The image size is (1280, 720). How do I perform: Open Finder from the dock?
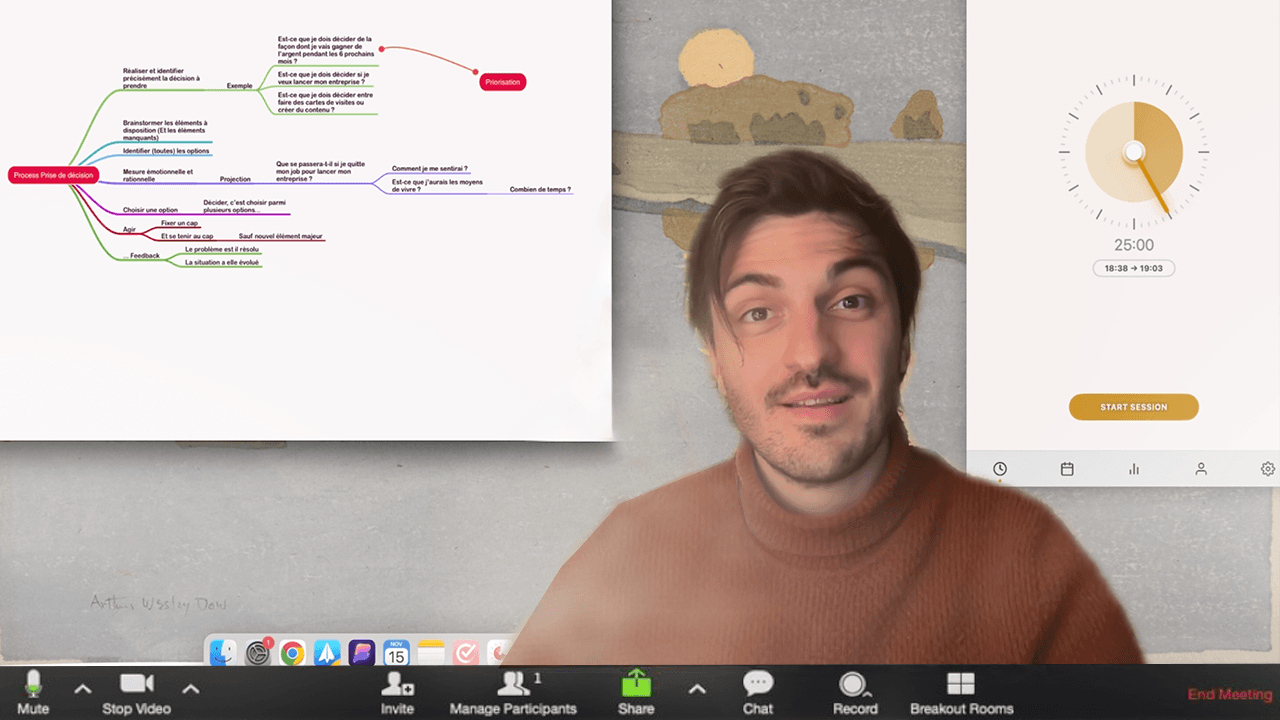pyautogui.click(x=223, y=653)
